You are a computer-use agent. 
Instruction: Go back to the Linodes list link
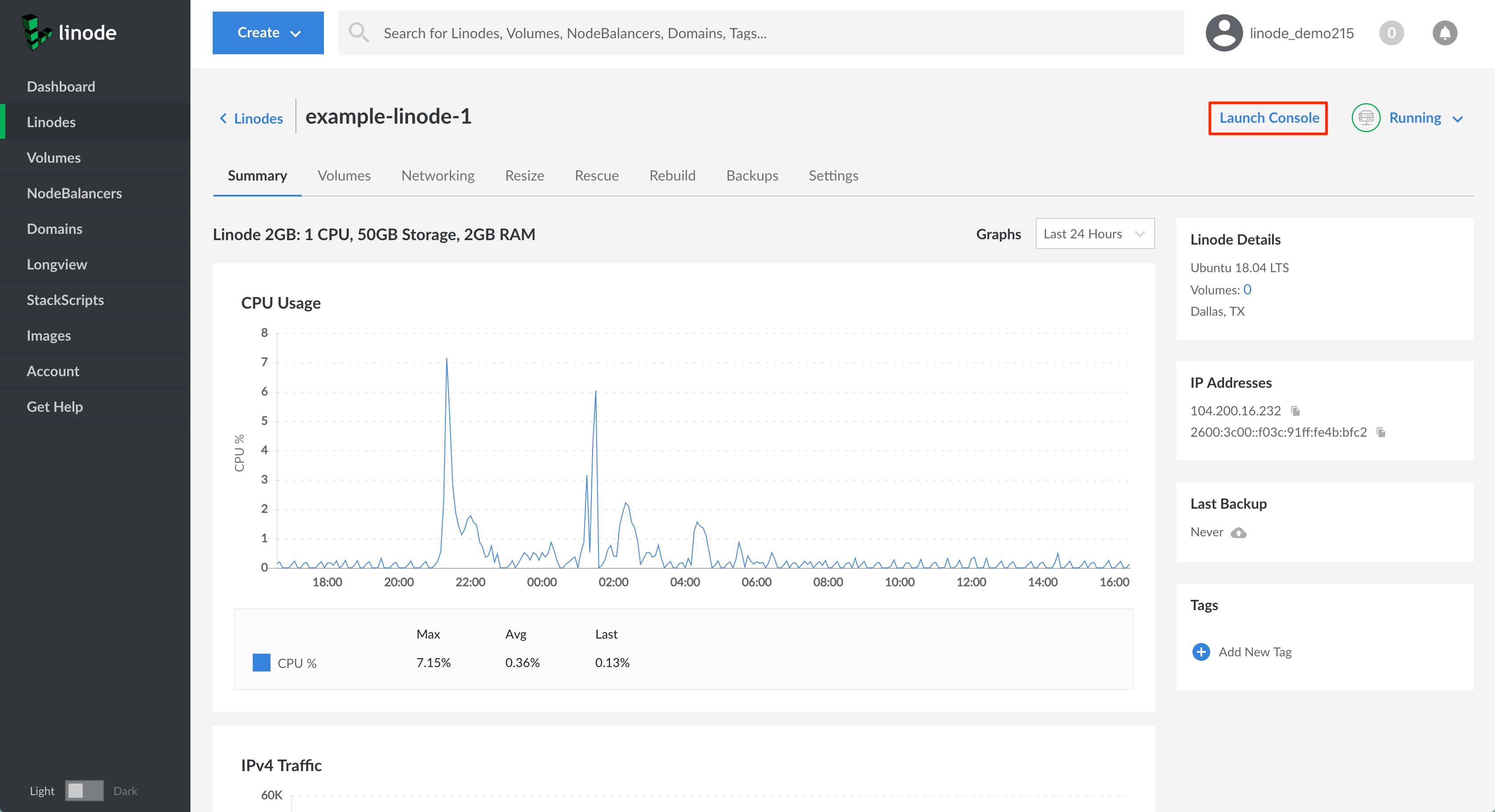point(252,119)
